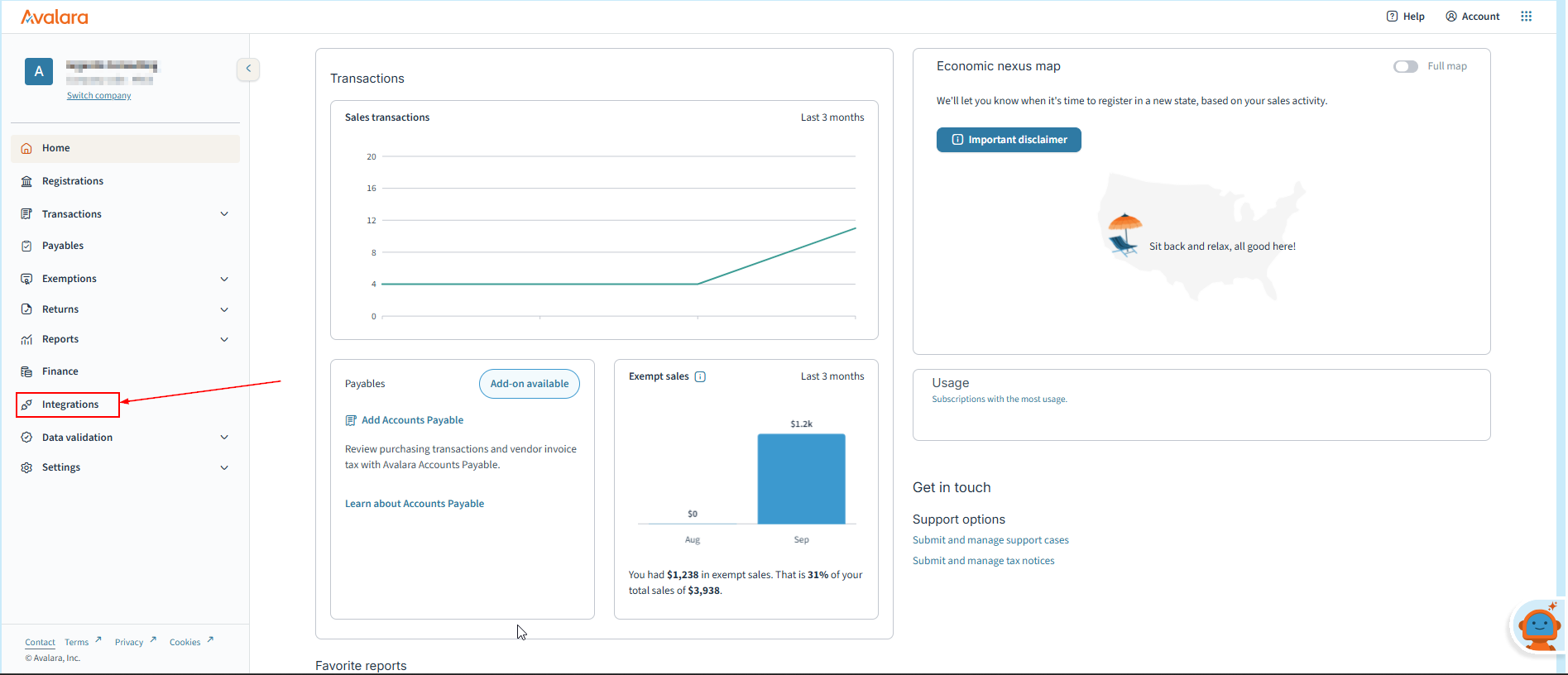
Task: Click the Subscriptions with the most usage text
Action: click(x=1000, y=400)
